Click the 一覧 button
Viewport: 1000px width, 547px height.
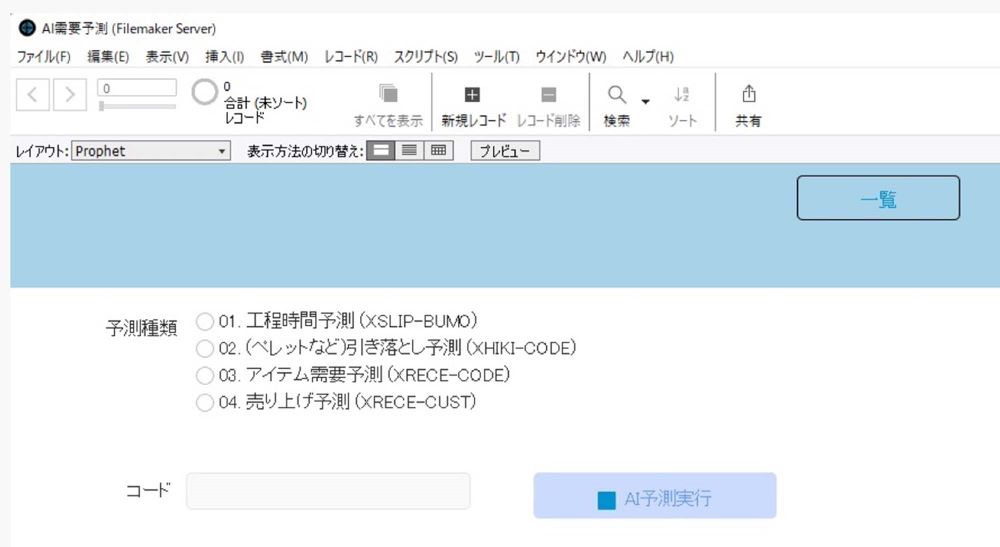878,198
